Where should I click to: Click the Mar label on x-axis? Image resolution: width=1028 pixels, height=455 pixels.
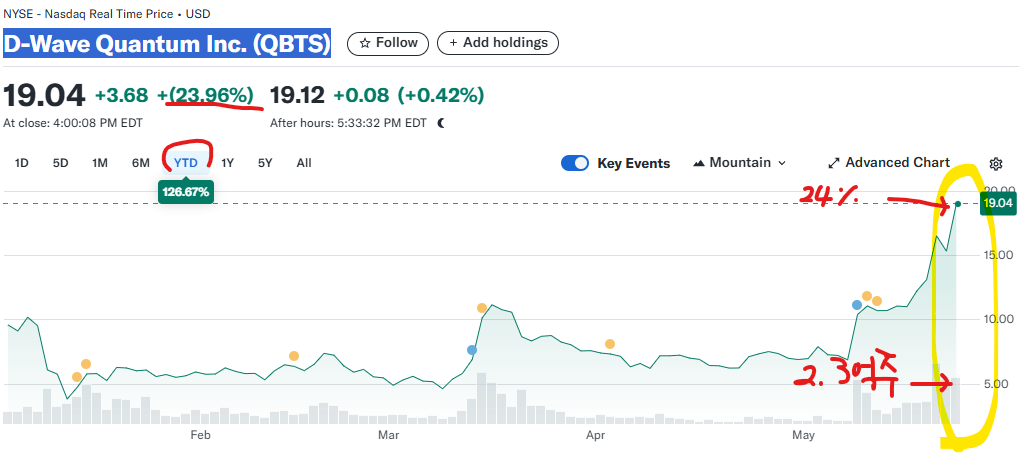tap(388, 435)
